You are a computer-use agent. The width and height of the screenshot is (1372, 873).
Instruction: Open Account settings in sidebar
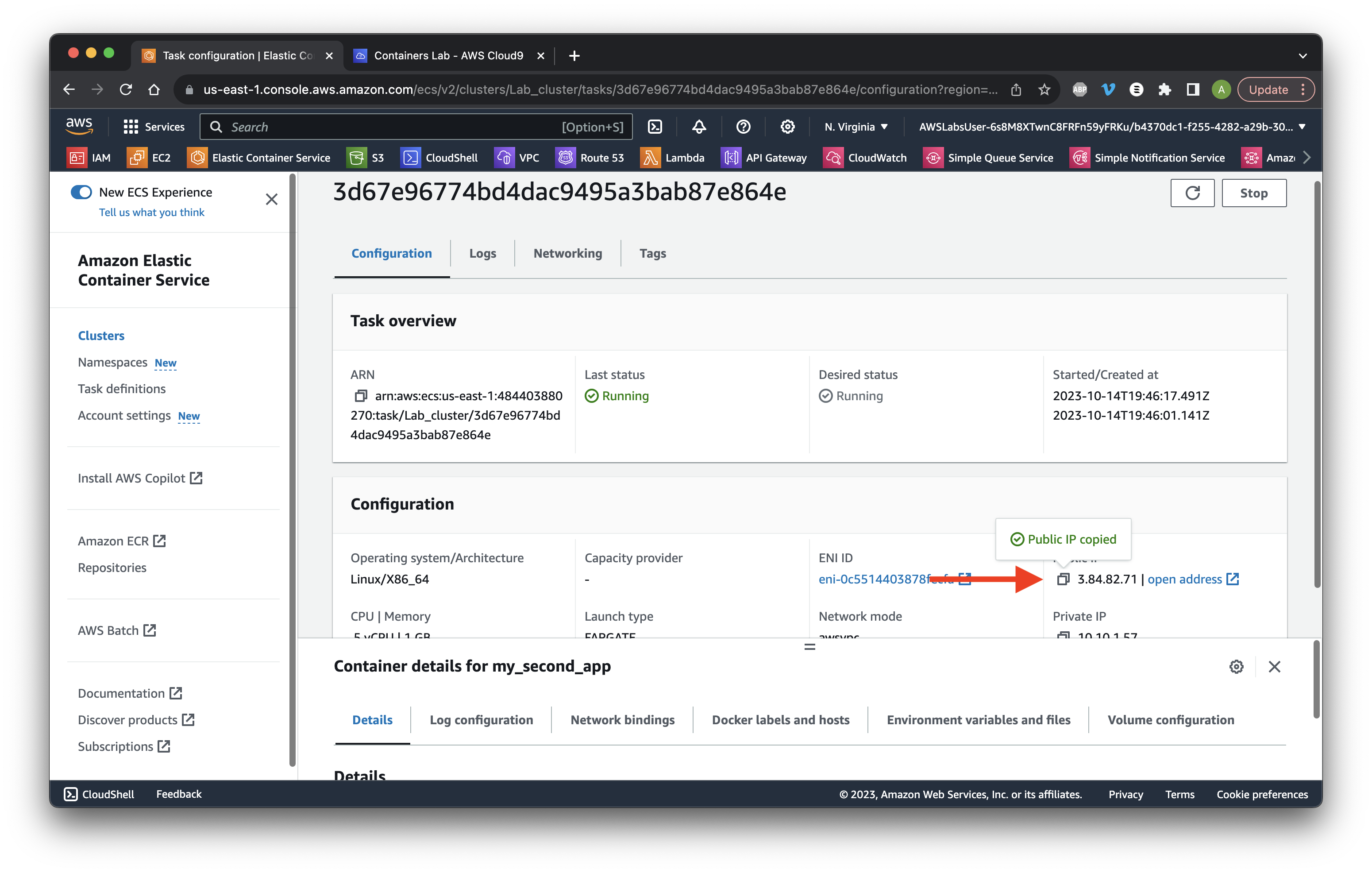(x=124, y=415)
